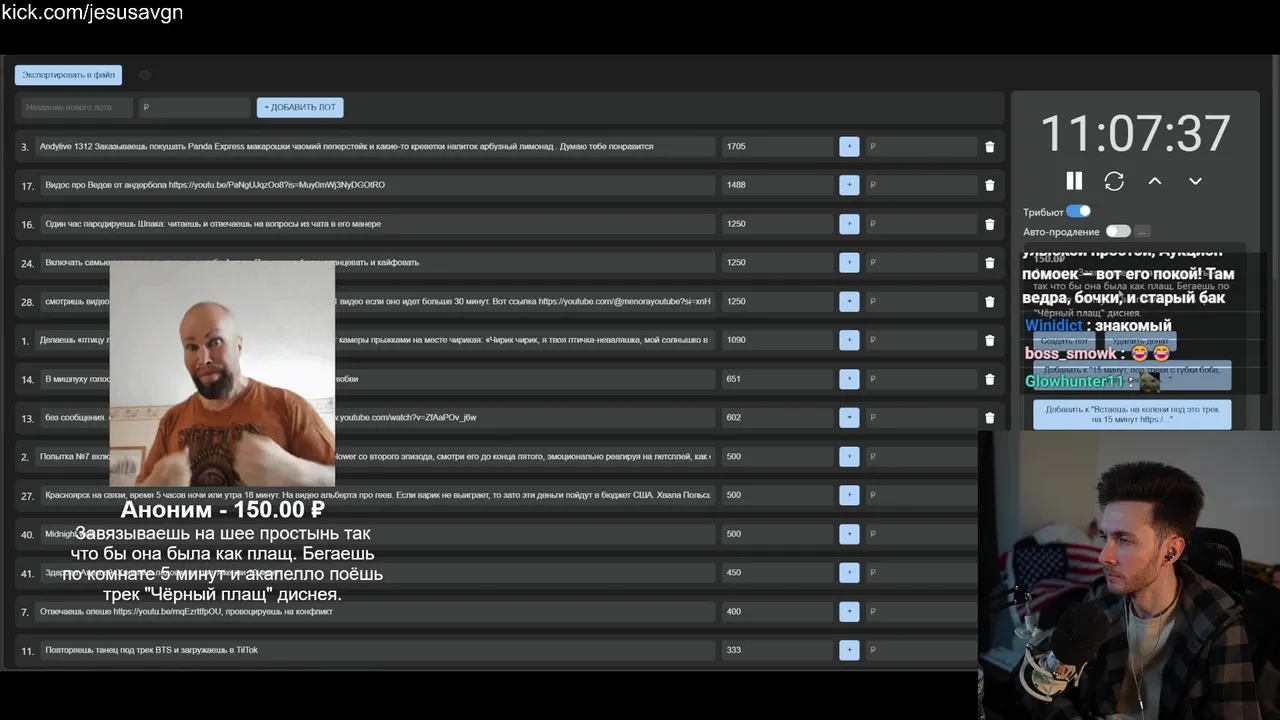Add amount to lot 14 with plus

(x=849, y=379)
